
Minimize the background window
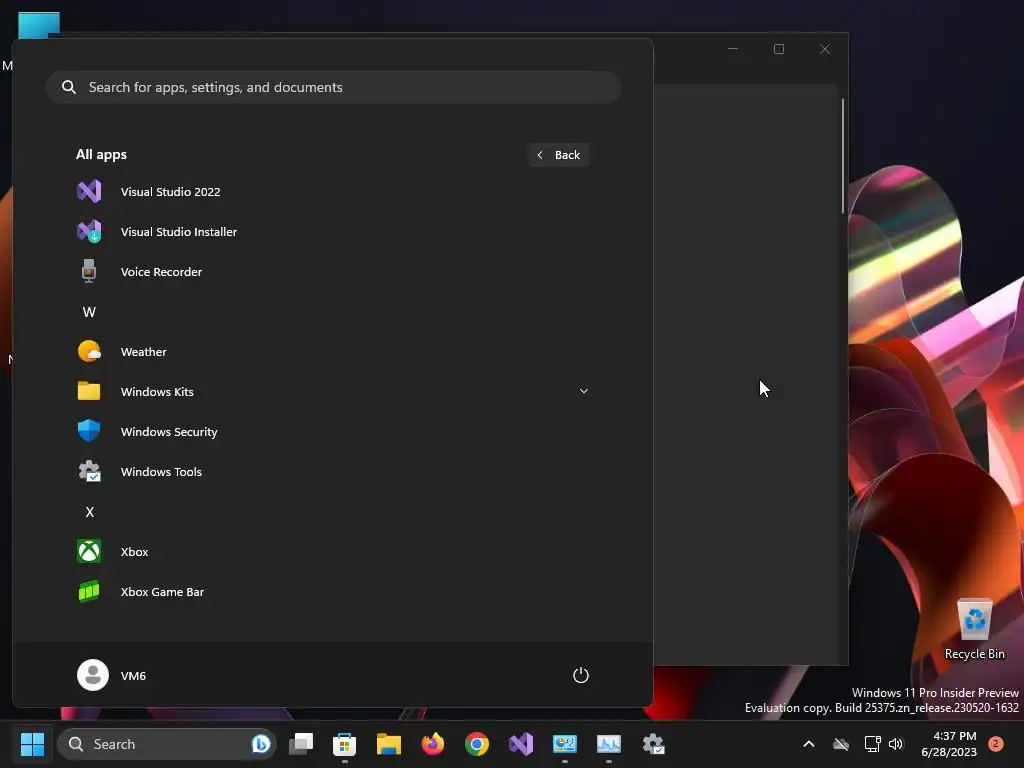(x=733, y=49)
